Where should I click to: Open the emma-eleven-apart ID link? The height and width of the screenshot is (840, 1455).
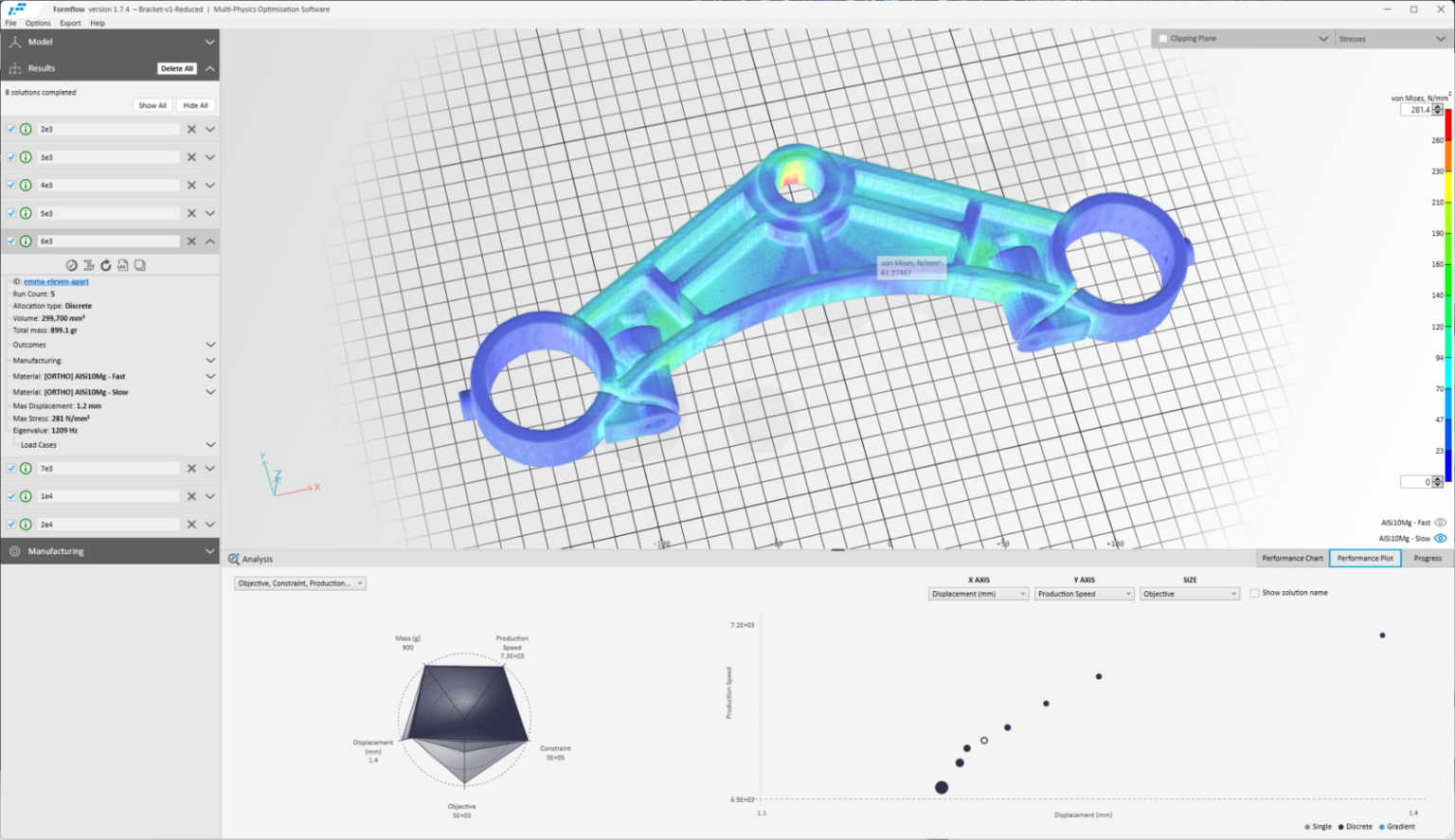56,281
